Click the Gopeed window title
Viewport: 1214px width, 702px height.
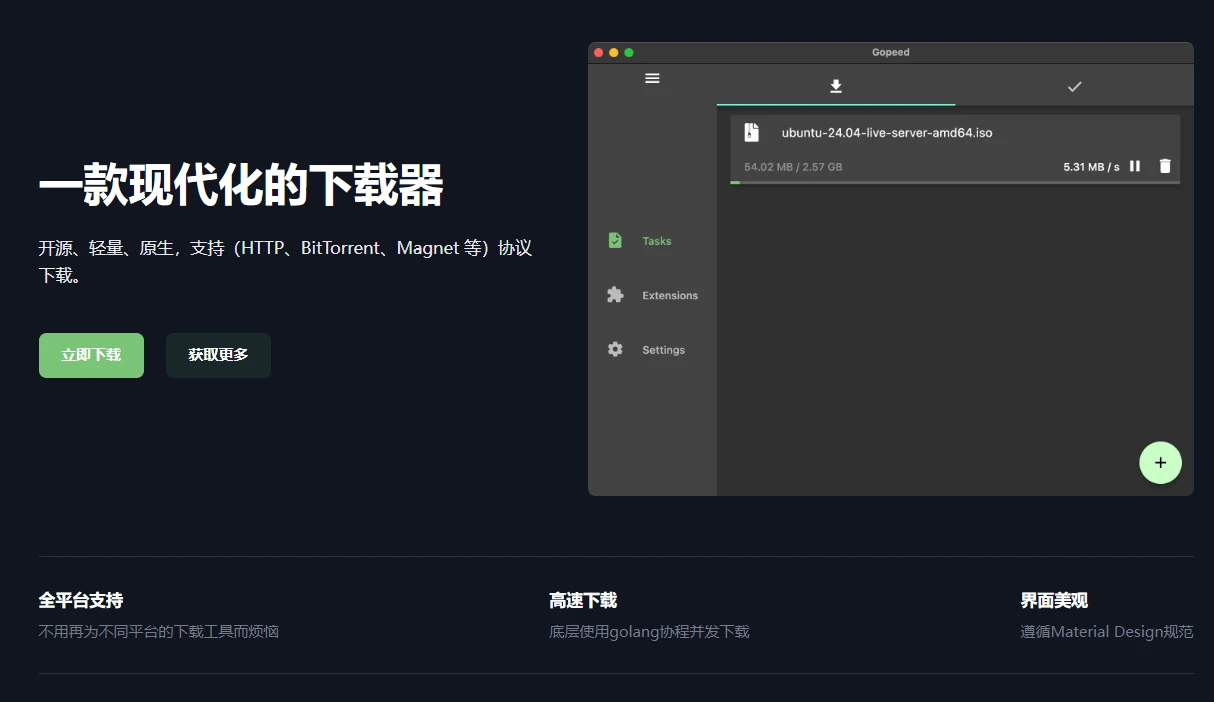click(890, 53)
